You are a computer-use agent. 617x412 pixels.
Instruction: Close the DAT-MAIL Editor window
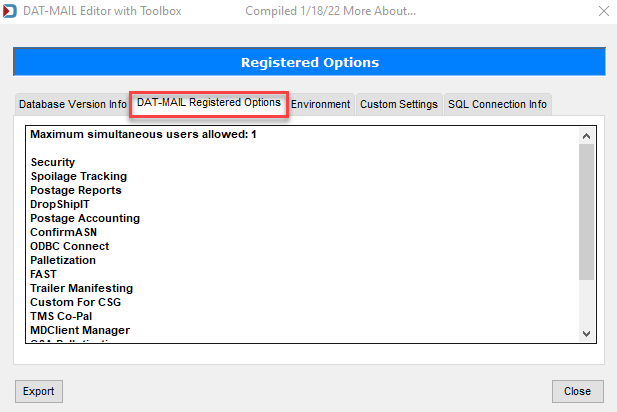coord(604,11)
